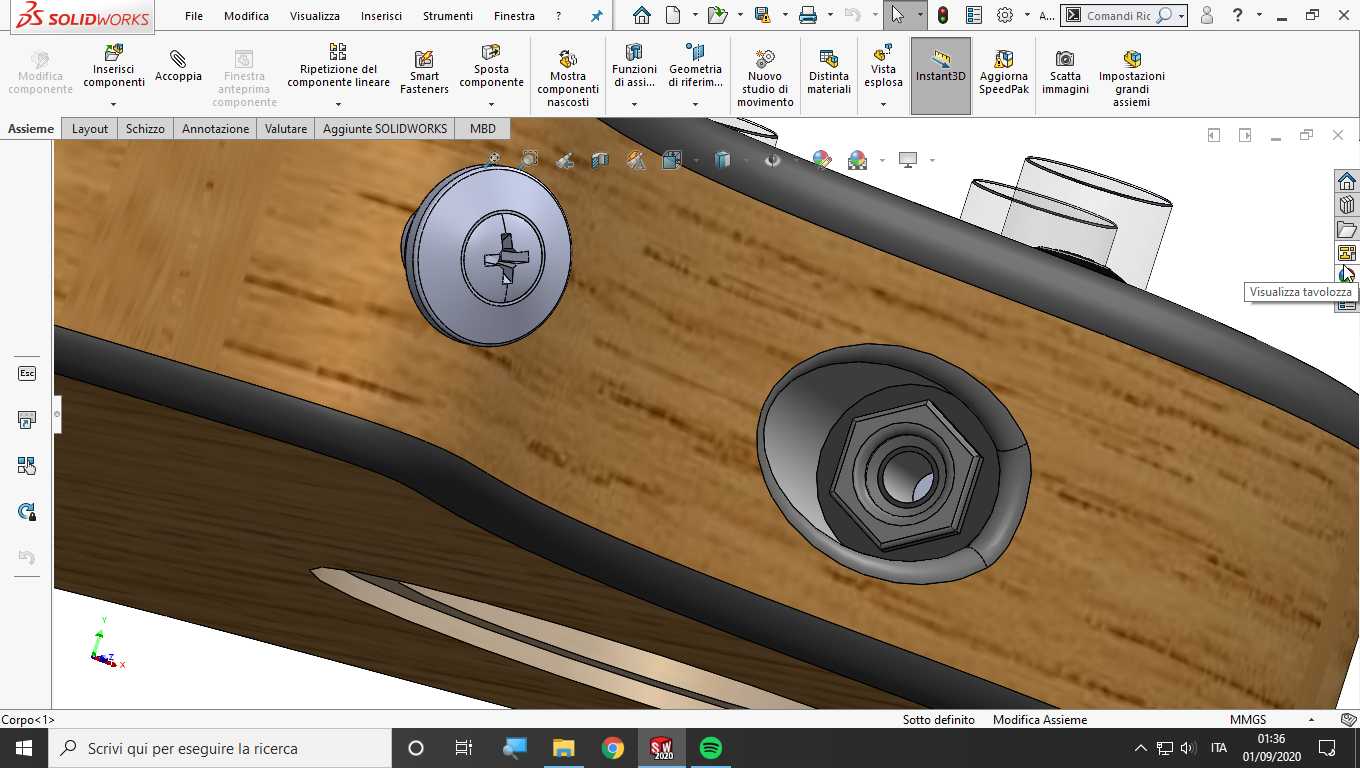Select the Accoppia mate tool
The image size is (1360, 768).
coord(178,66)
